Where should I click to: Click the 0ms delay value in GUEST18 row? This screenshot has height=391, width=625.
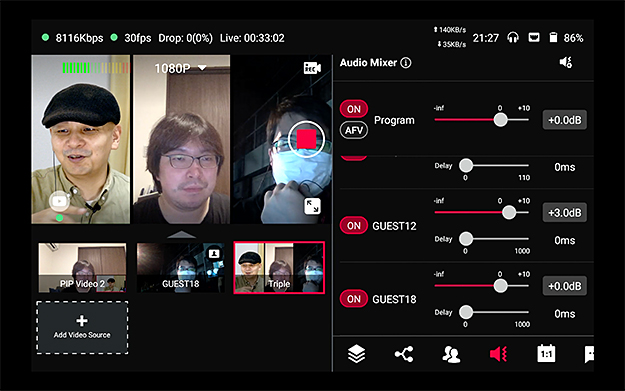pos(564,314)
